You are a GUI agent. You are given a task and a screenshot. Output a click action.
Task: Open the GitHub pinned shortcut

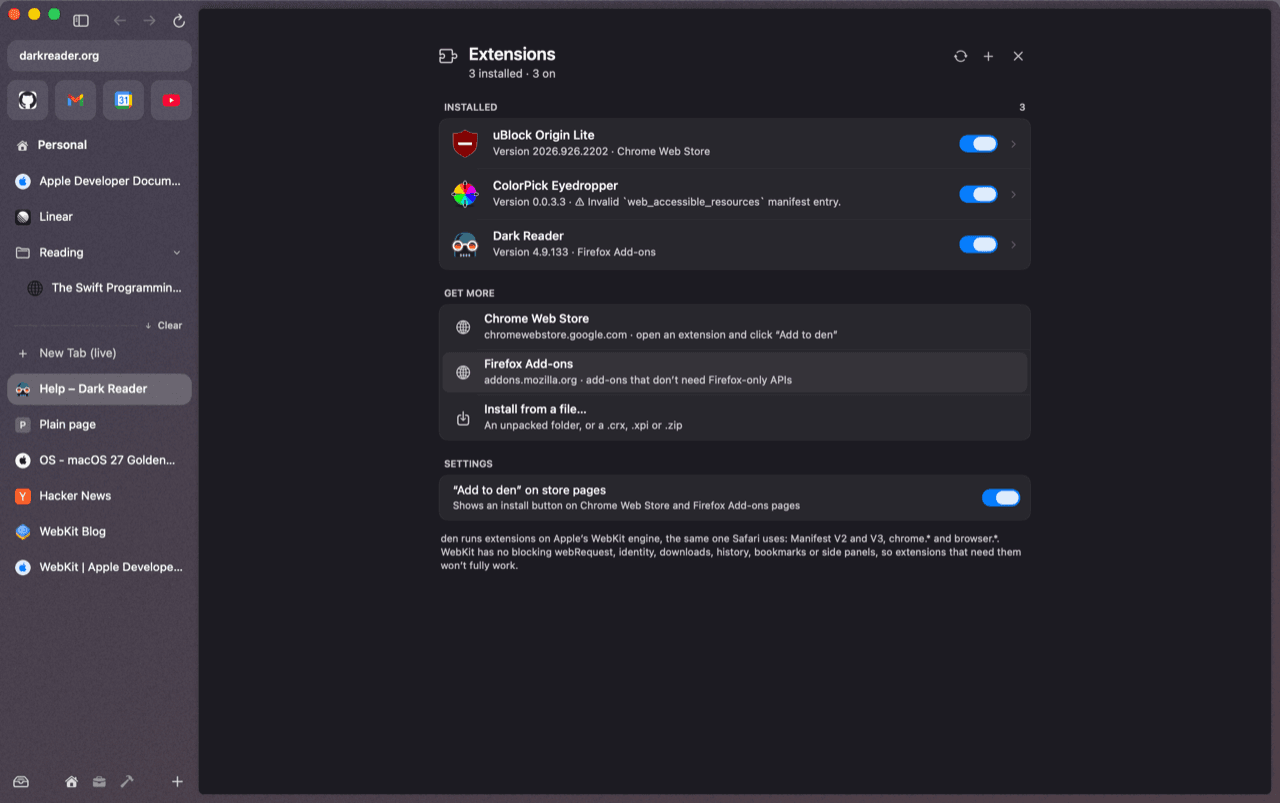[x=28, y=100]
